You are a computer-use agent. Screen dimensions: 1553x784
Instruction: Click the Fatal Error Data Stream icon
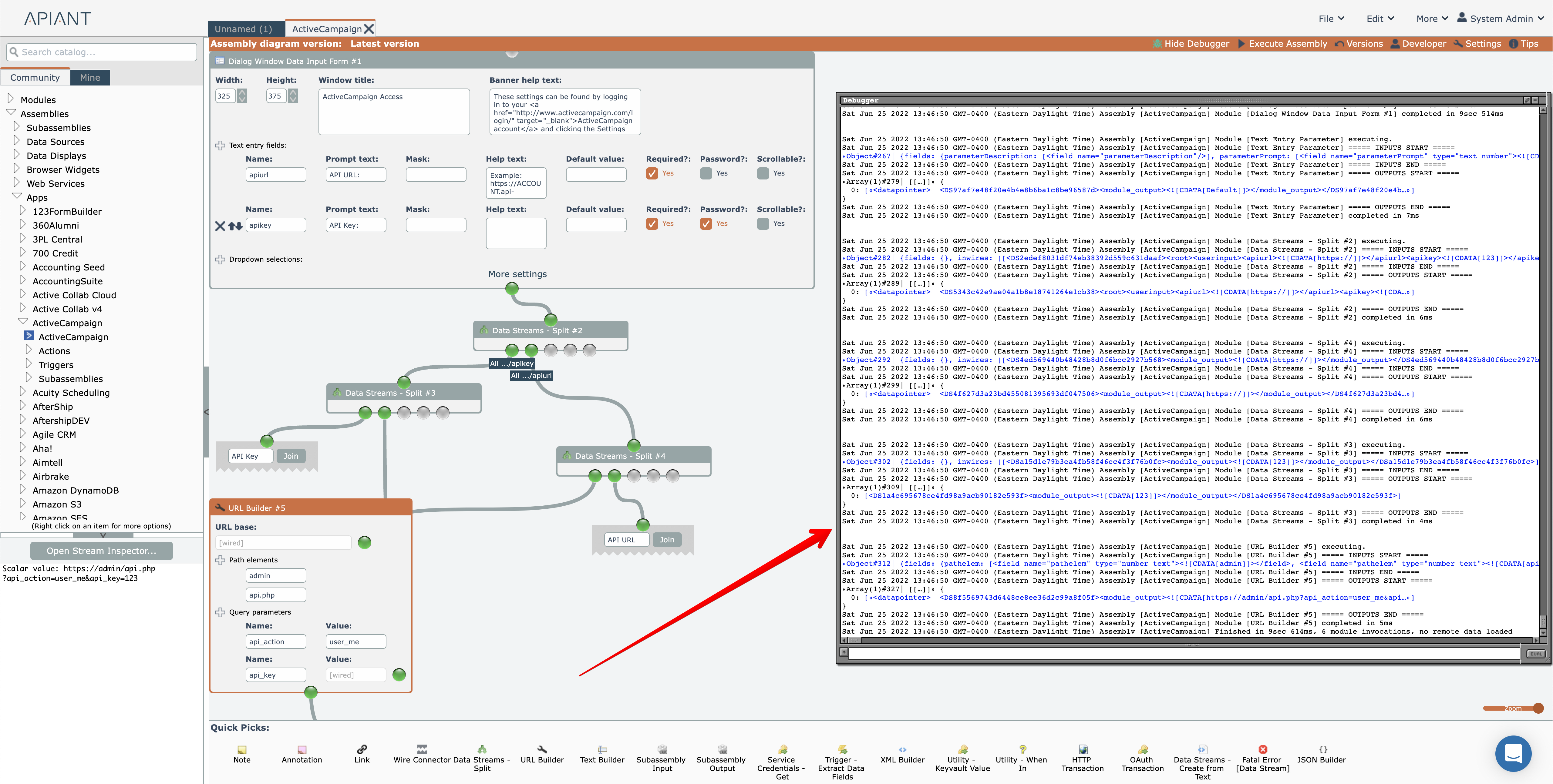pos(1262,749)
